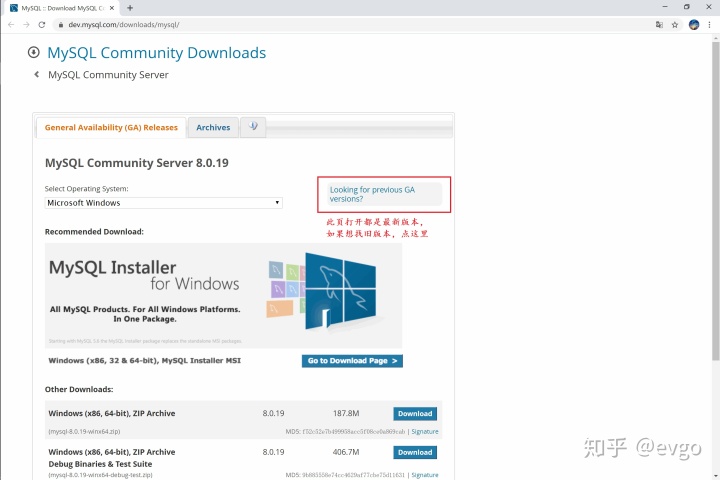
Task: Click the Go to Download Page button
Action: click(352, 361)
